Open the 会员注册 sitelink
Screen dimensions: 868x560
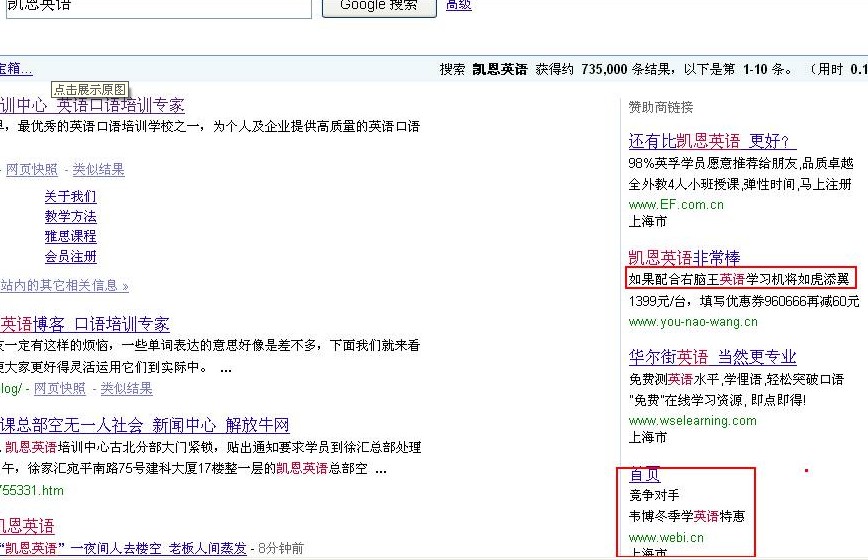(x=70, y=257)
